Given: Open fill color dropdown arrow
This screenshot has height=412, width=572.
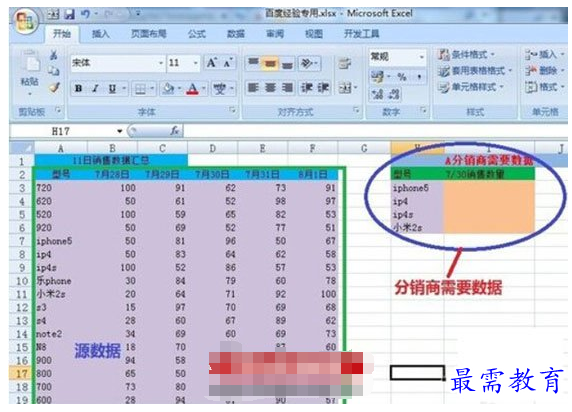Looking at the screenshot, I should pyautogui.click(x=179, y=89).
